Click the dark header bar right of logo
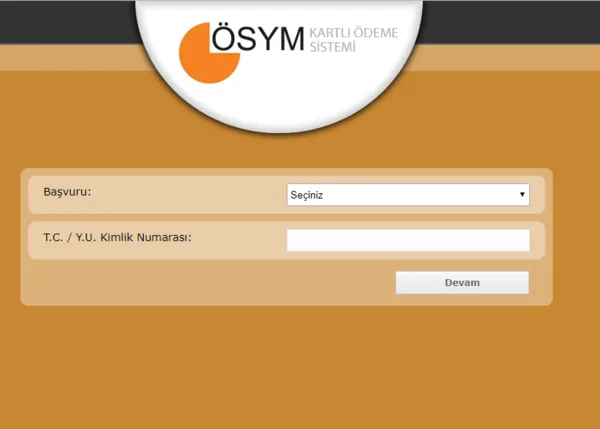This screenshot has height=429, width=600. coord(520,20)
